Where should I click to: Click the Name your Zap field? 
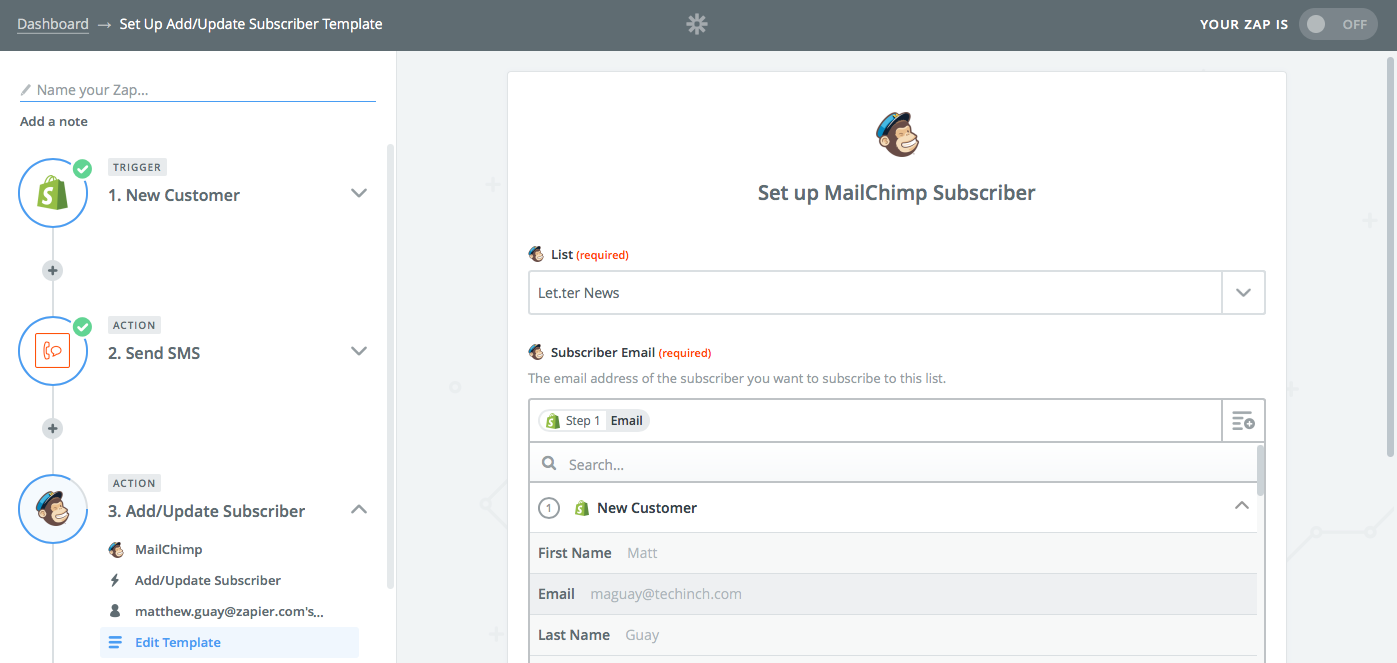click(x=198, y=90)
